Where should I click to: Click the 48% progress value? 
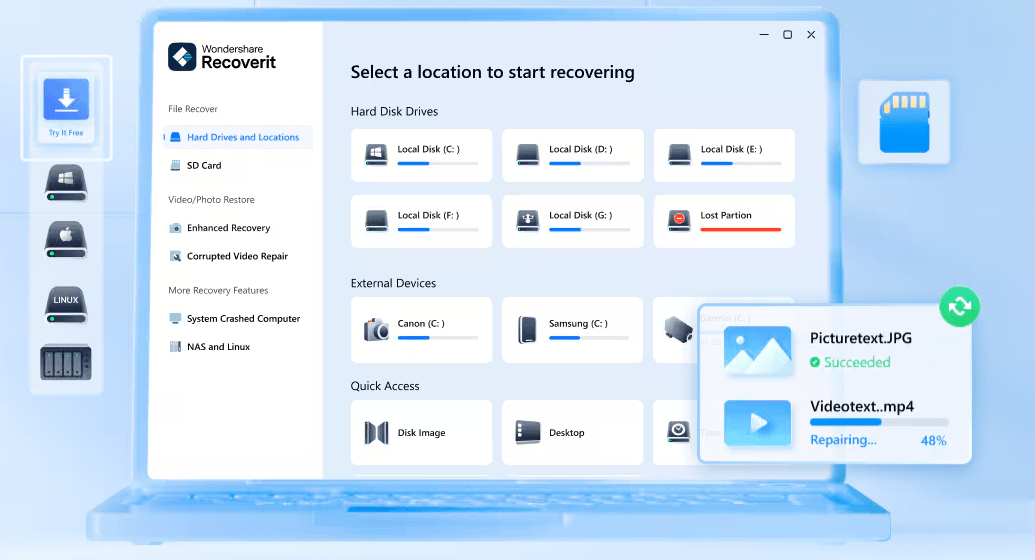[933, 440]
